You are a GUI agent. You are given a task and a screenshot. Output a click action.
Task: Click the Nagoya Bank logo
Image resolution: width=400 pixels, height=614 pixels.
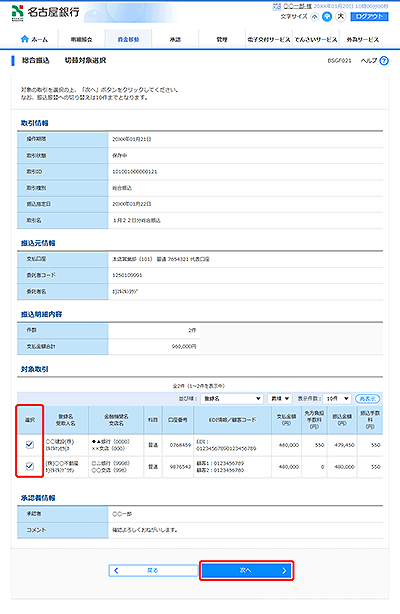point(45,12)
